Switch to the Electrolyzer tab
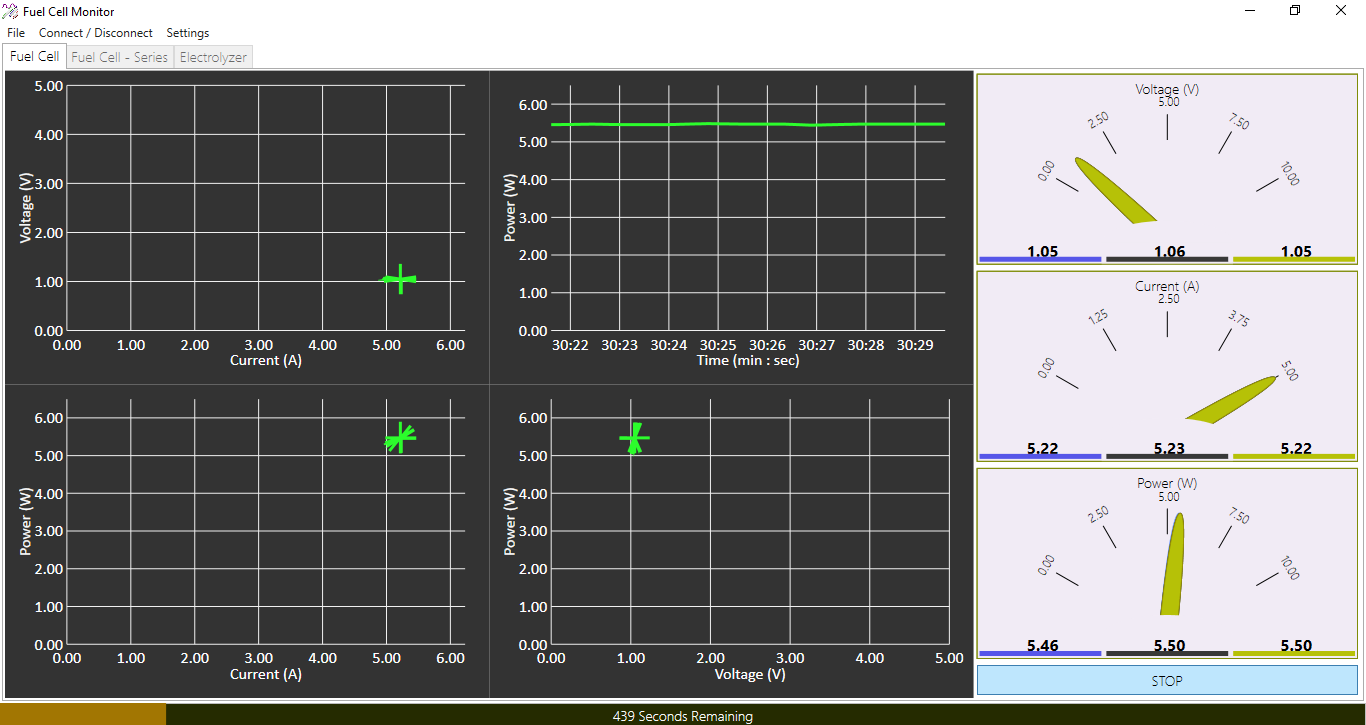 pos(213,57)
